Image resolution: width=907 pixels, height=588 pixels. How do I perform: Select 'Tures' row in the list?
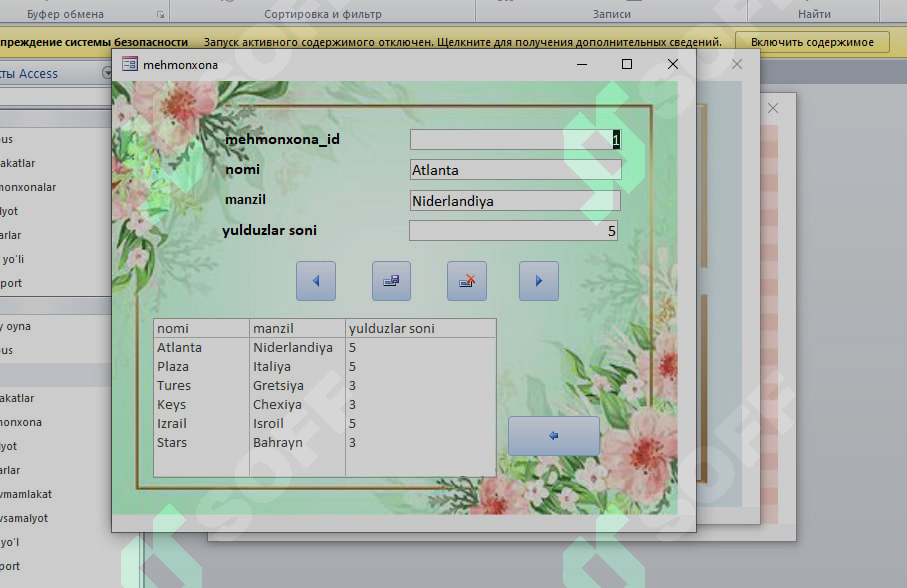(x=325, y=386)
